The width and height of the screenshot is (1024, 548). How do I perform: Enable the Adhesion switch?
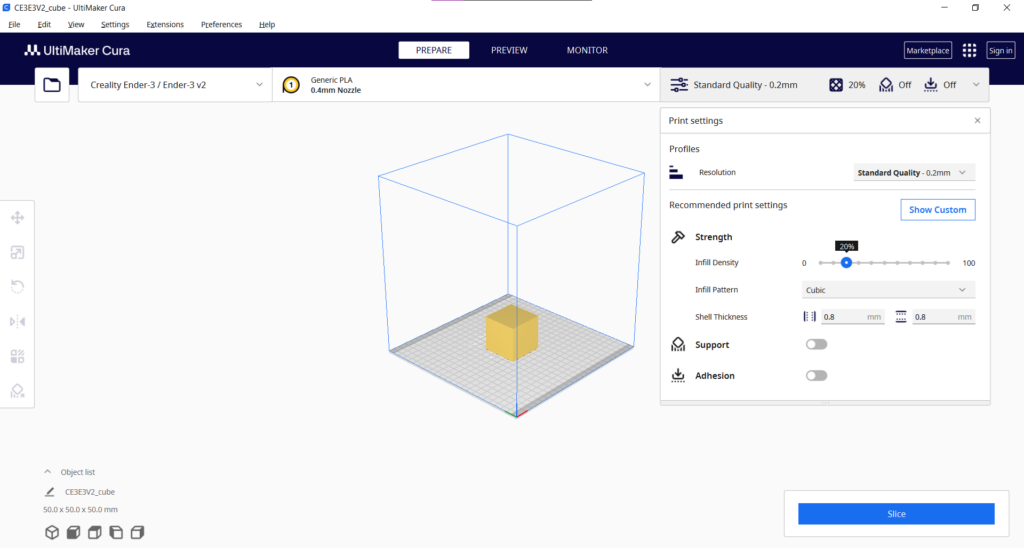click(x=816, y=376)
